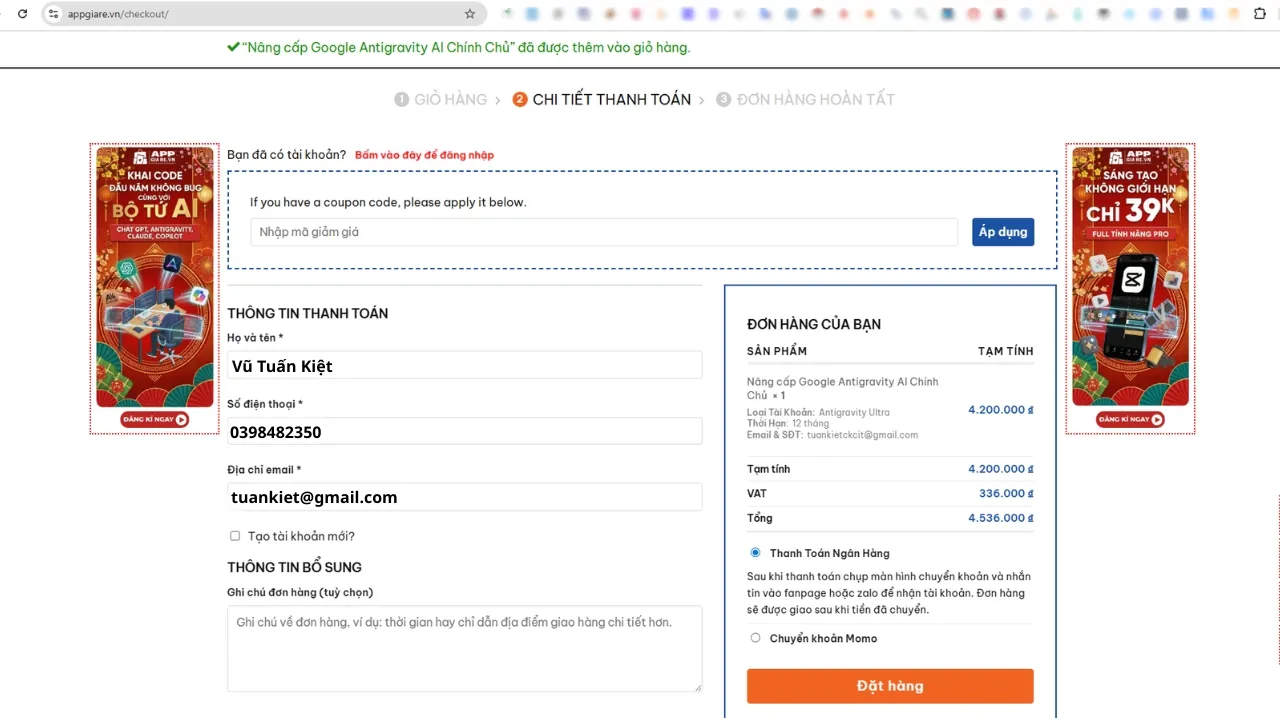Click the Đơn Hàng Hoàn Tất step
This screenshot has height=720, width=1280.
click(815, 99)
